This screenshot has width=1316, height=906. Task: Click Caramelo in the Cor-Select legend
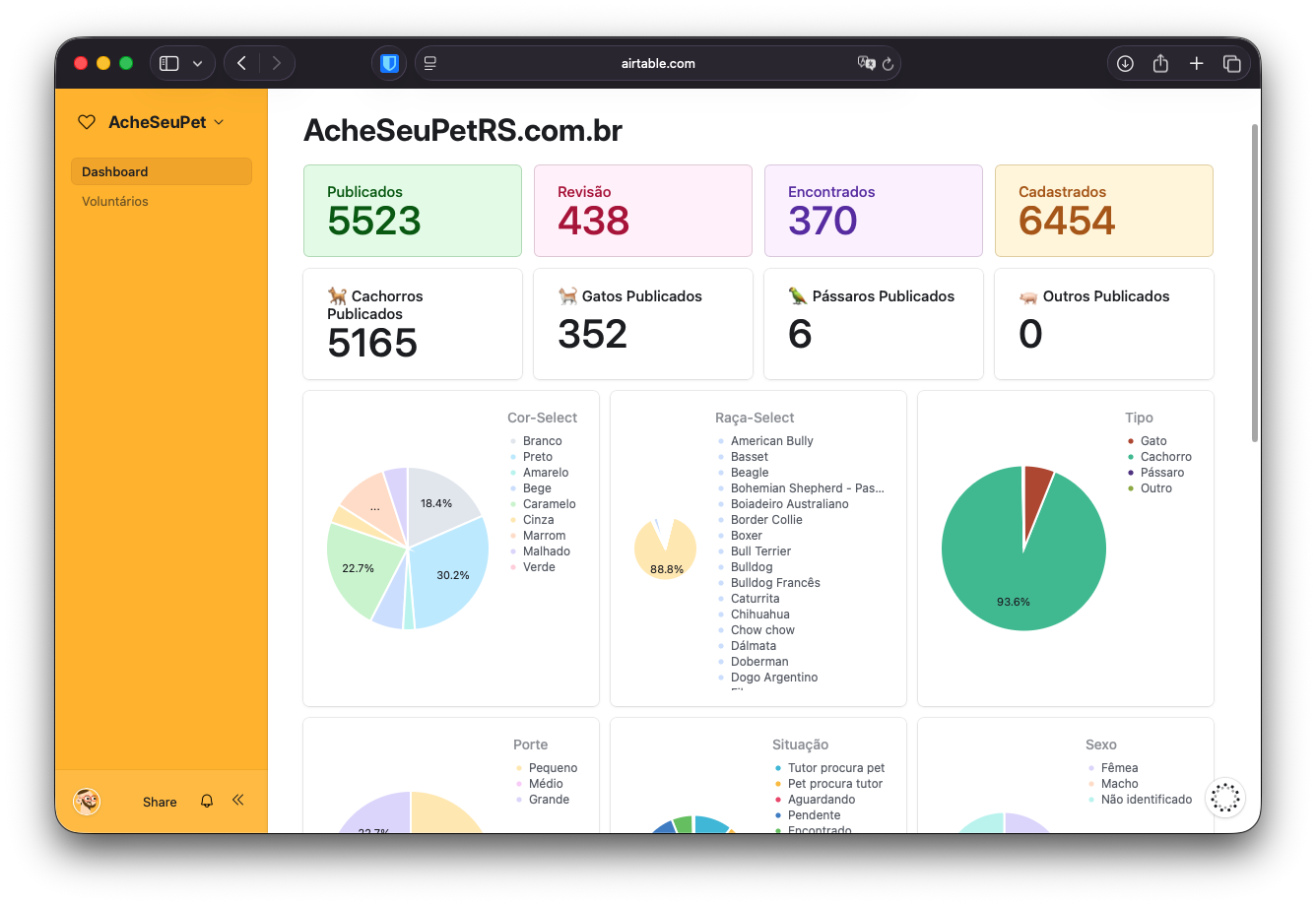pyautogui.click(x=549, y=504)
